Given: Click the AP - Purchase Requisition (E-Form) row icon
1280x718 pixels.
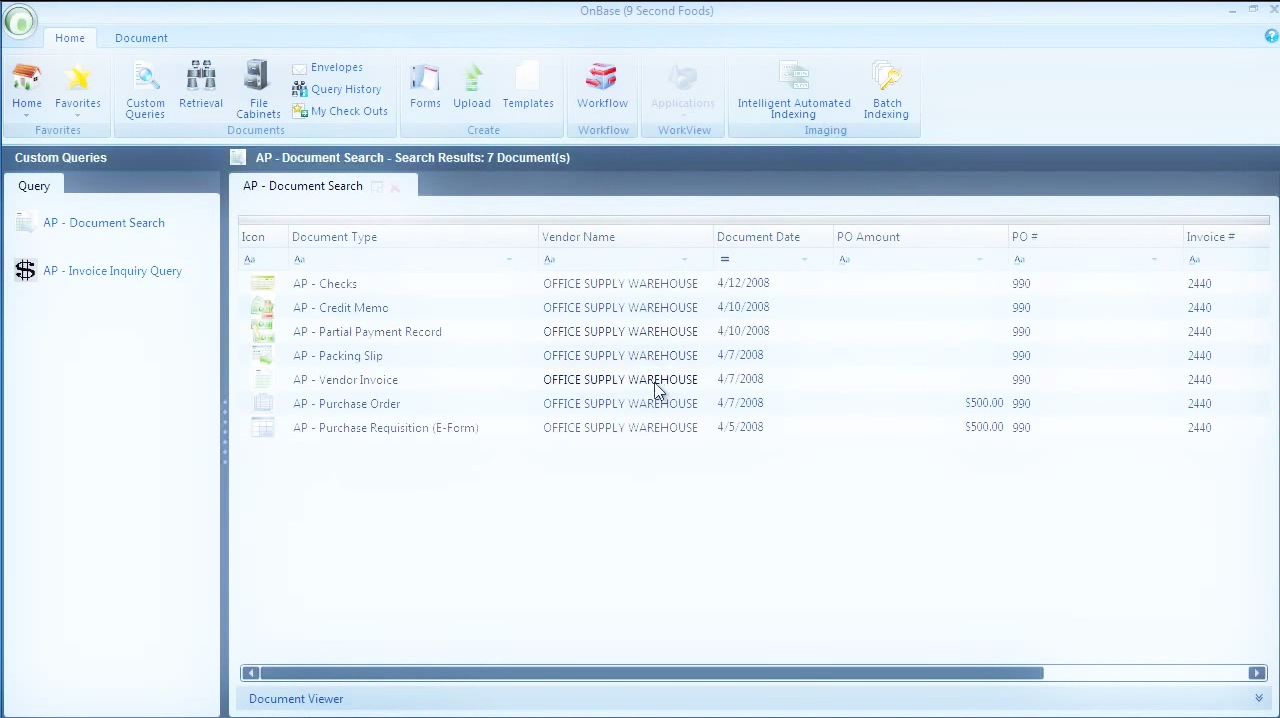Looking at the screenshot, I should [x=262, y=428].
